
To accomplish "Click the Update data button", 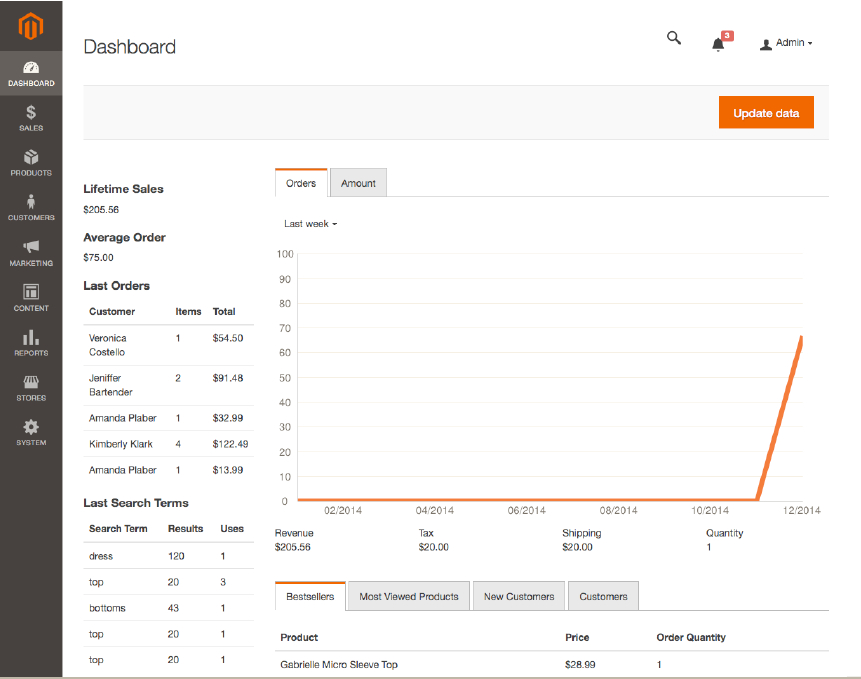I will coord(766,113).
